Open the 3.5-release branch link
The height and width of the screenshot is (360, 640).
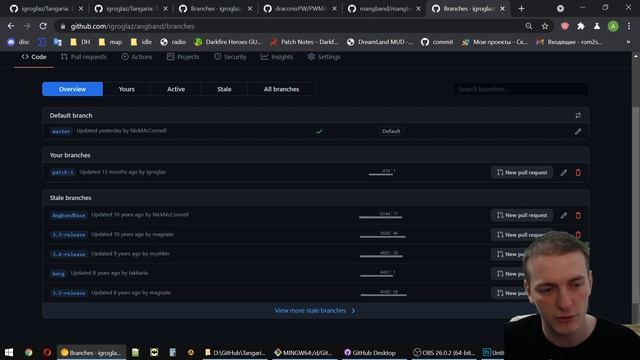coord(69,293)
